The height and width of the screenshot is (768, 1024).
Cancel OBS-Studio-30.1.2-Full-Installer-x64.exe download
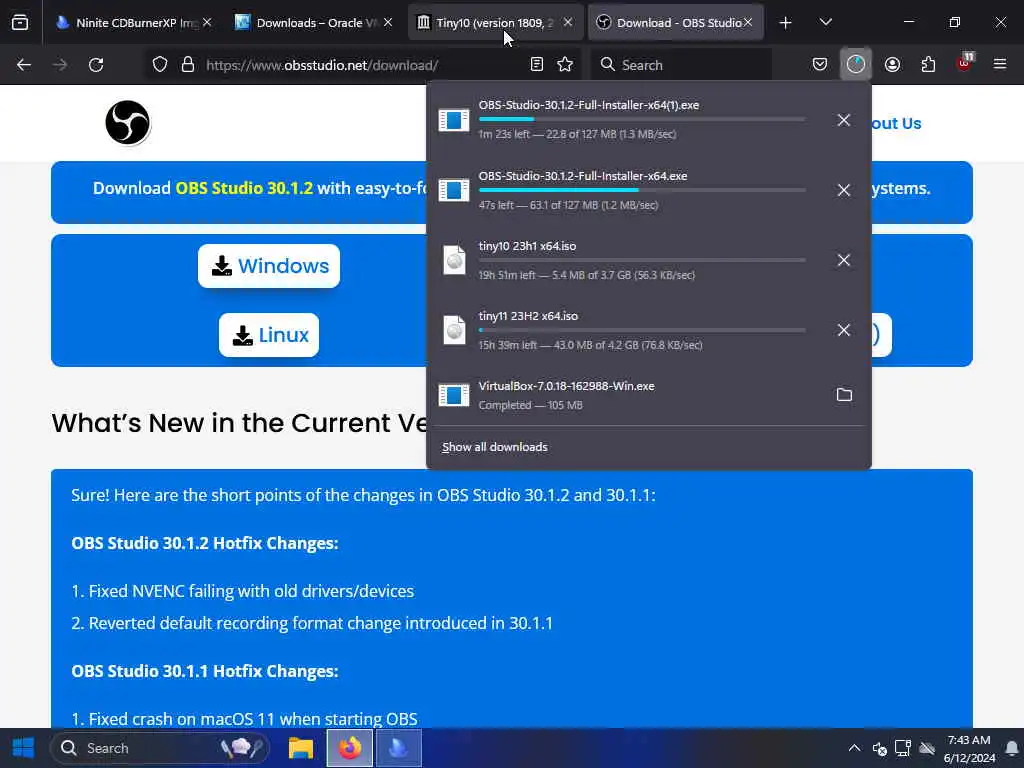844,190
